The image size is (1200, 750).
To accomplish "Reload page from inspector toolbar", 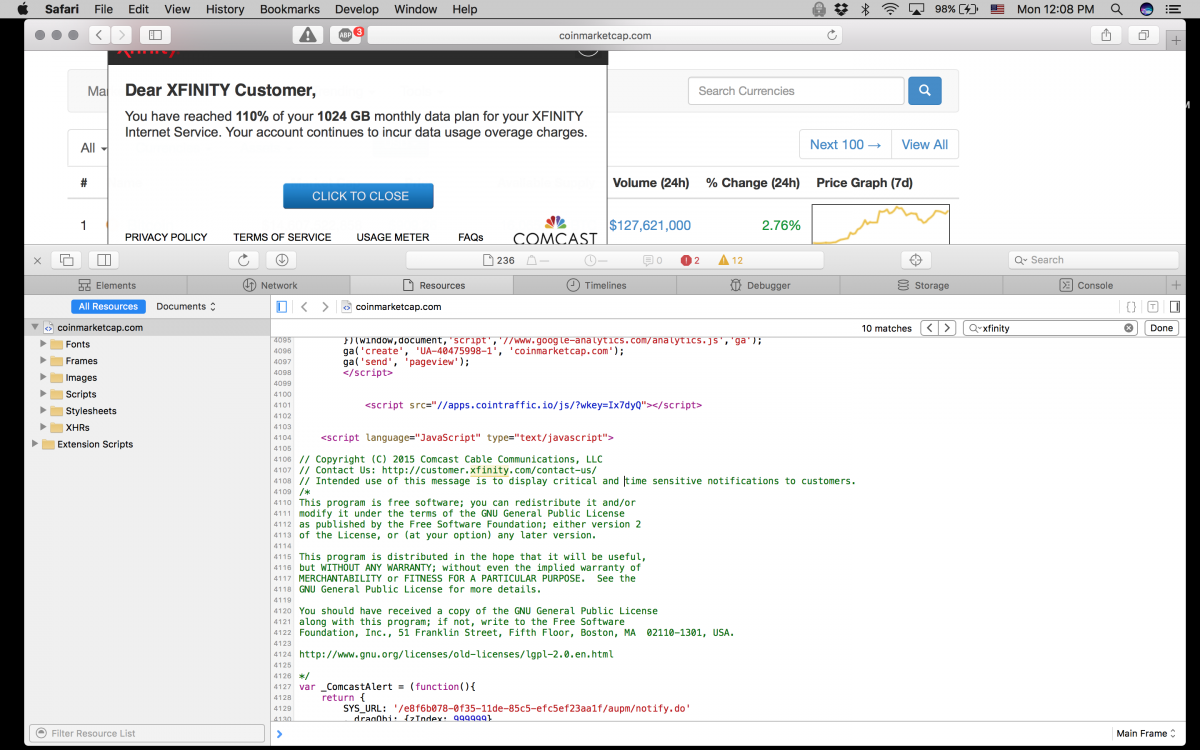I will point(244,260).
